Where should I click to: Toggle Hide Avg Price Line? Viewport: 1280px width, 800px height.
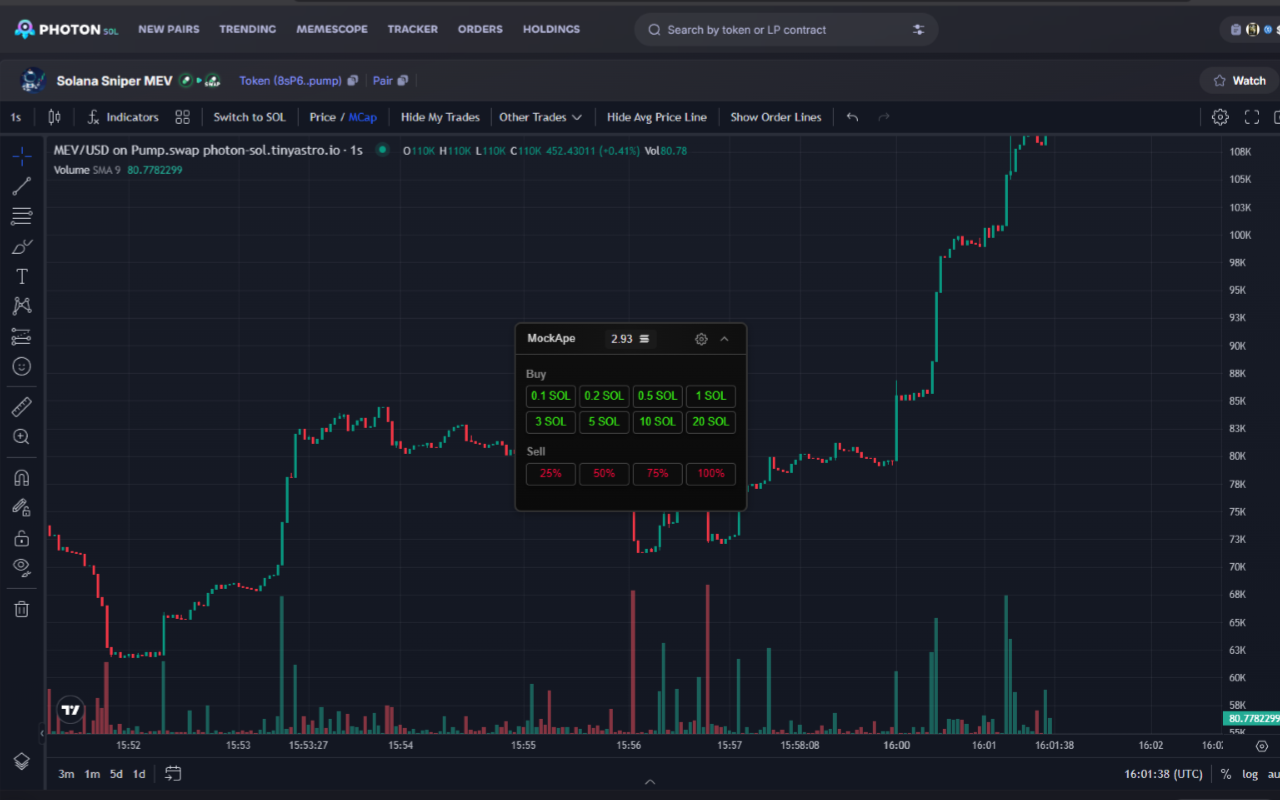coord(656,117)
